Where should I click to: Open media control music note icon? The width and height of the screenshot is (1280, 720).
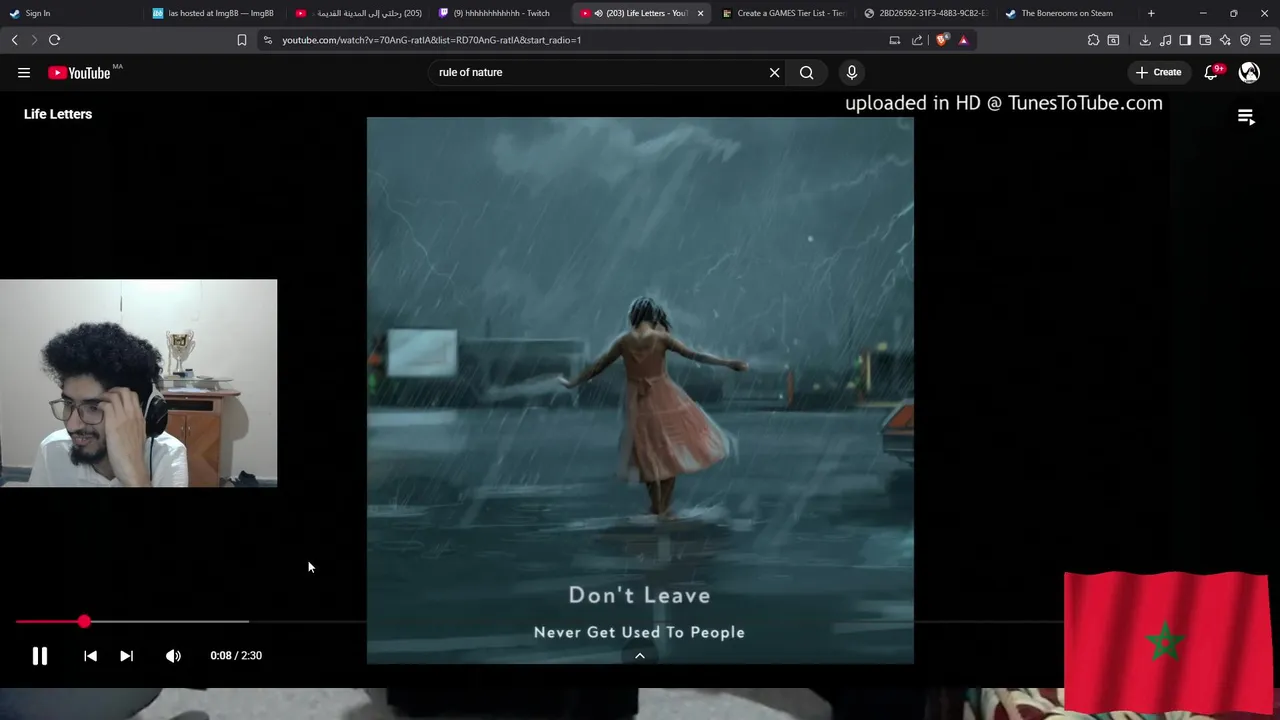tap(1165, 40)
